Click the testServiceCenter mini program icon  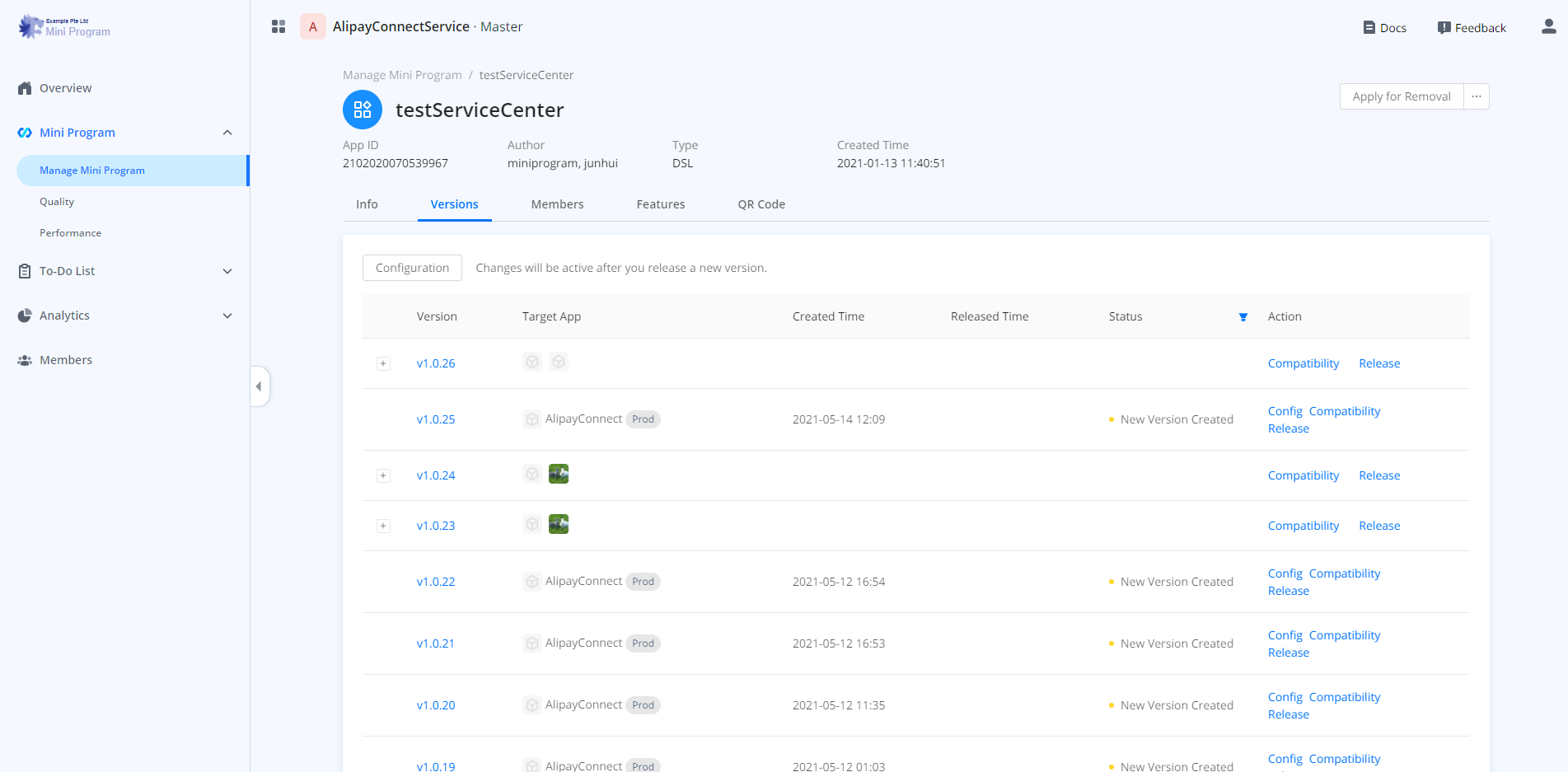[362, 109]
